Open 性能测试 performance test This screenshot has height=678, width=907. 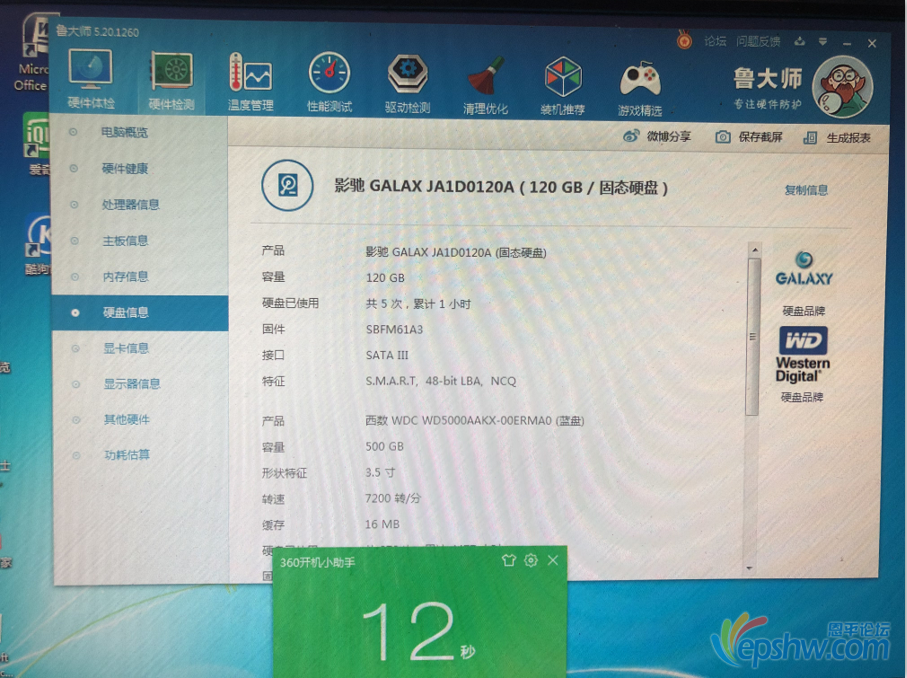pyautogui.click(x=329, y=82)
